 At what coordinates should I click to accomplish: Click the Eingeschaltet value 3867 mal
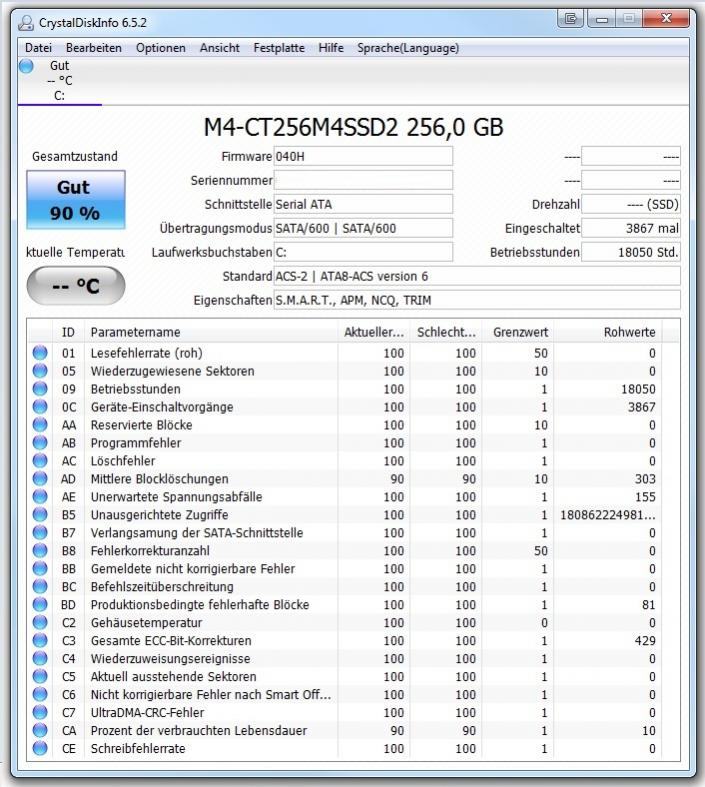(x=631, y=228)
